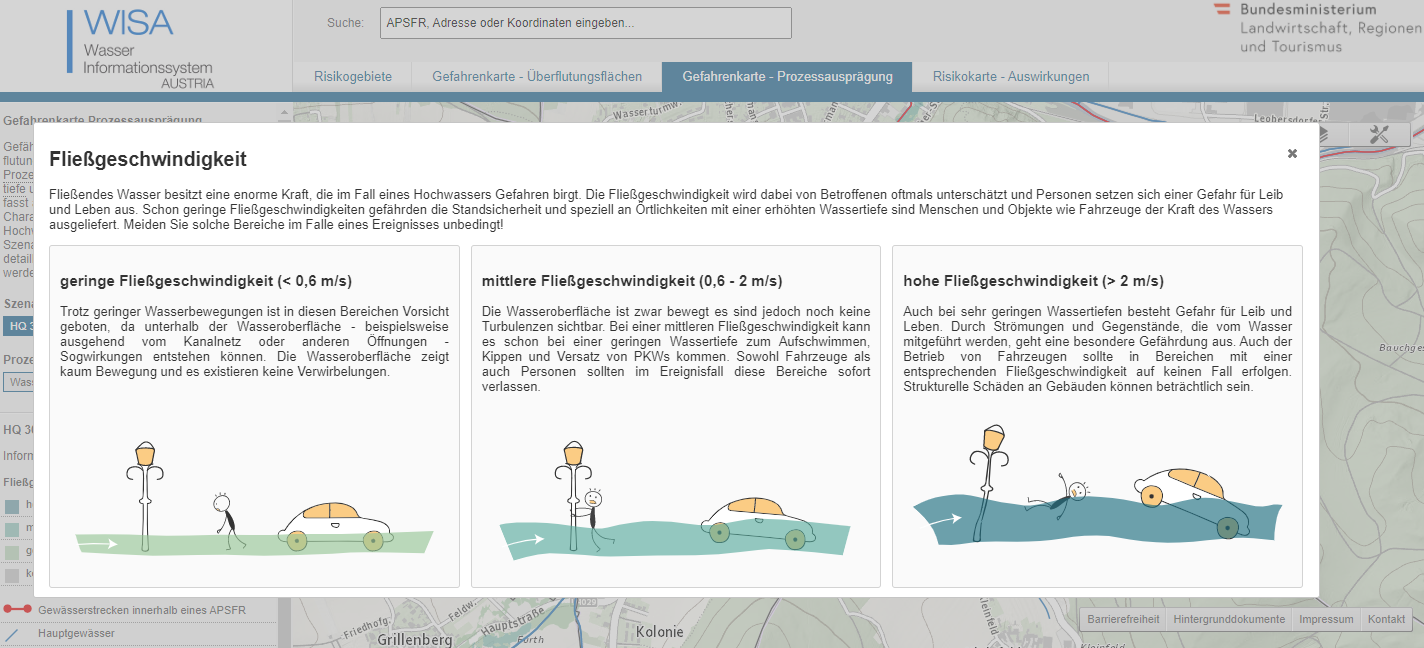Click the blue Hauptgewässer line symbol

(x=12, y=634)
